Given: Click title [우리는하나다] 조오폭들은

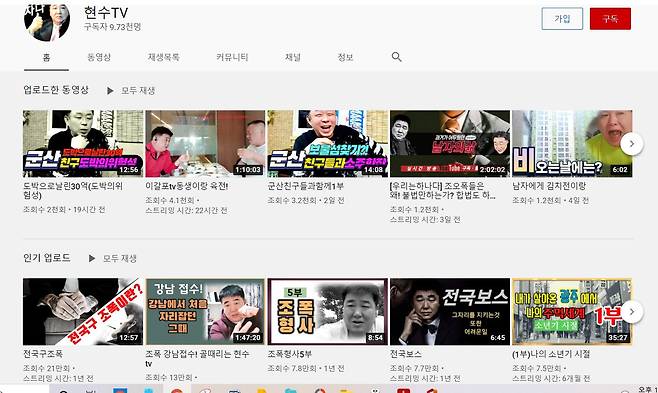Looking at the screenshot, I should tap(443, 190).
